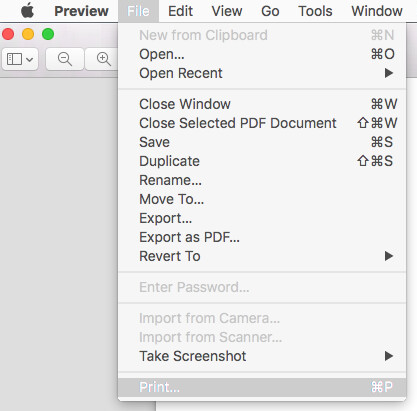Viewport: 417px width, 411px height.
Task: Open the Apple menu
Action: coord(28,11)
